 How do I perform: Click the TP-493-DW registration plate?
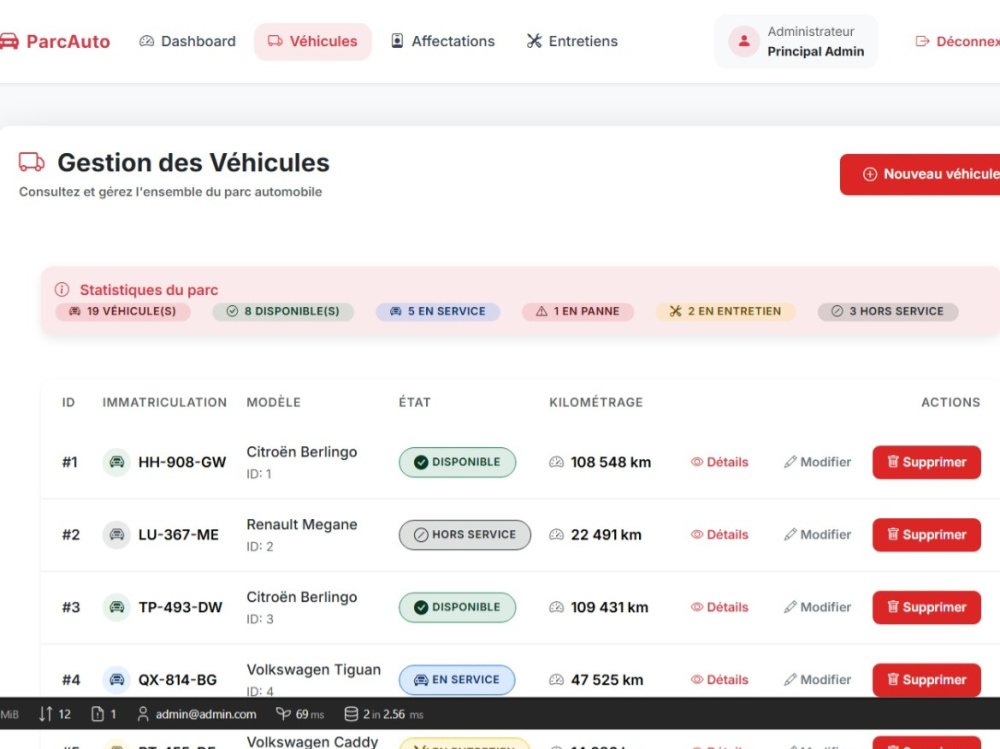point(180,607)
